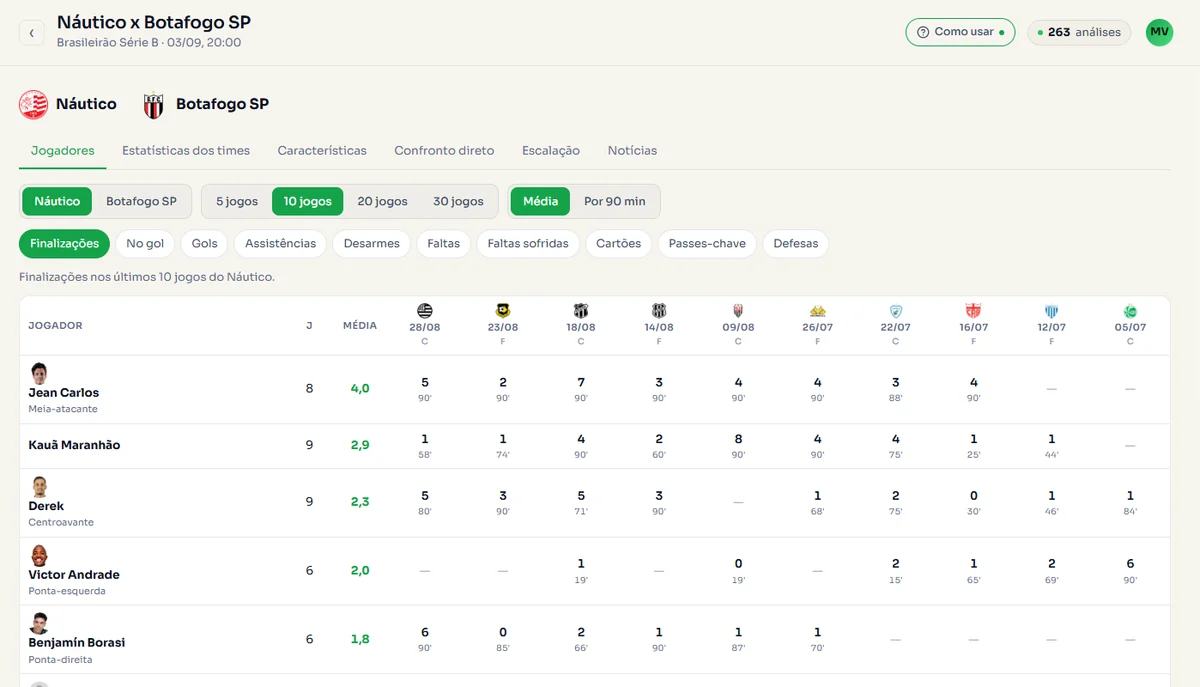Open Jean Carlos player name
Viewport: 1200px width, 687px height.
point(64,393)
